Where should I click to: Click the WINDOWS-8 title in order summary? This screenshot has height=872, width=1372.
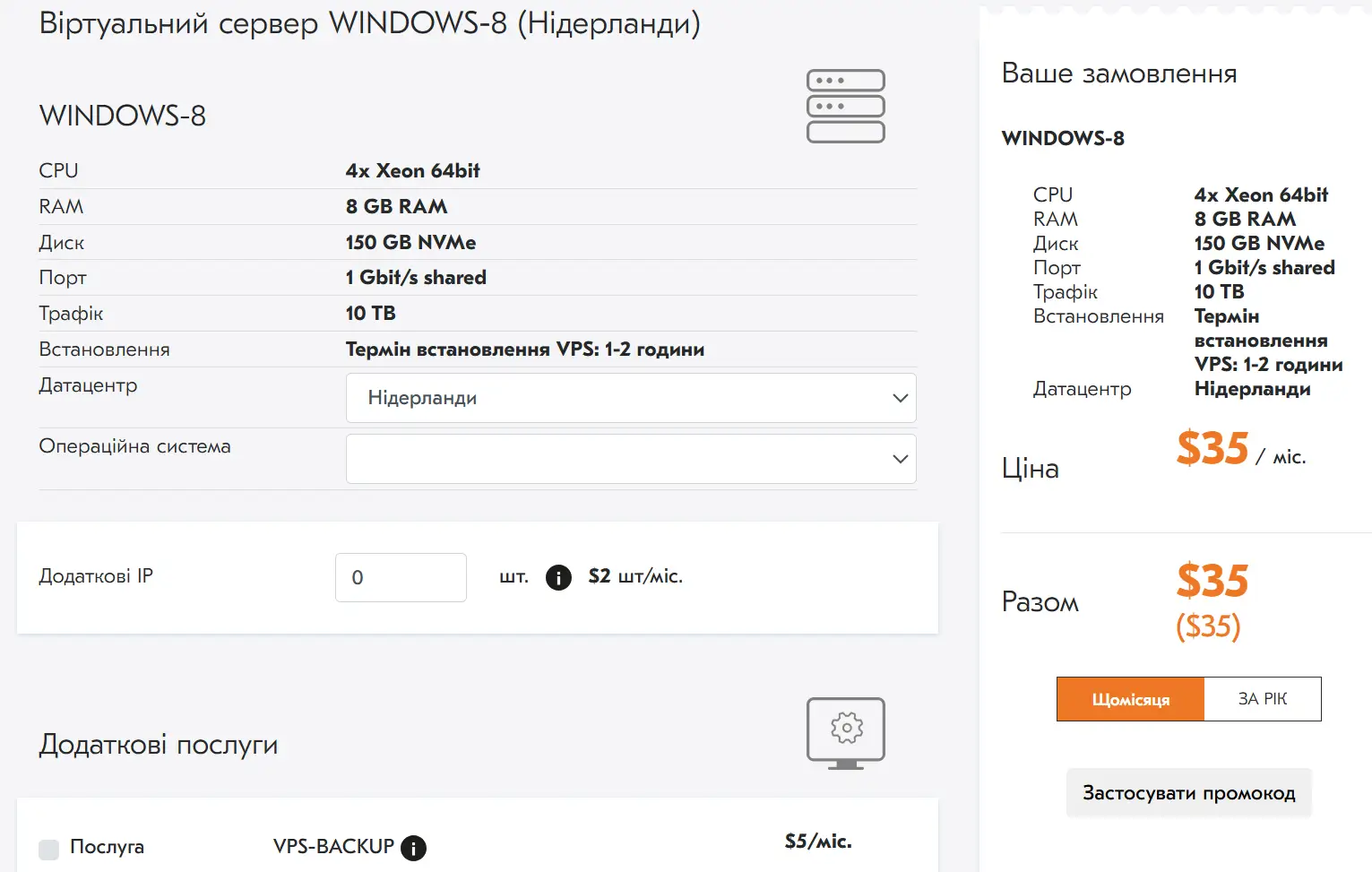[1063, 138]
